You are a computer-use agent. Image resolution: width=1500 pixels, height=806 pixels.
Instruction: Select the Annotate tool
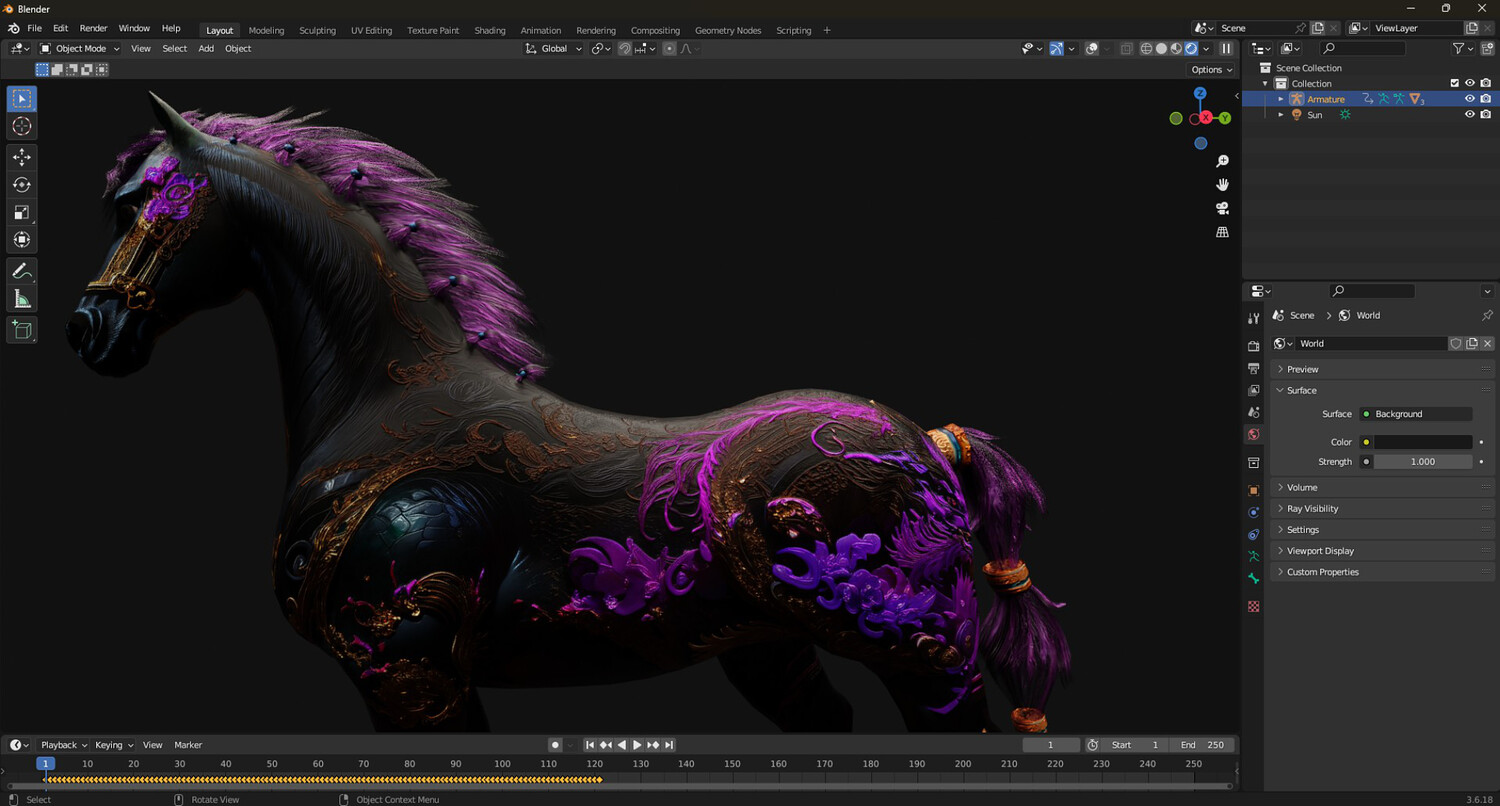22,271
